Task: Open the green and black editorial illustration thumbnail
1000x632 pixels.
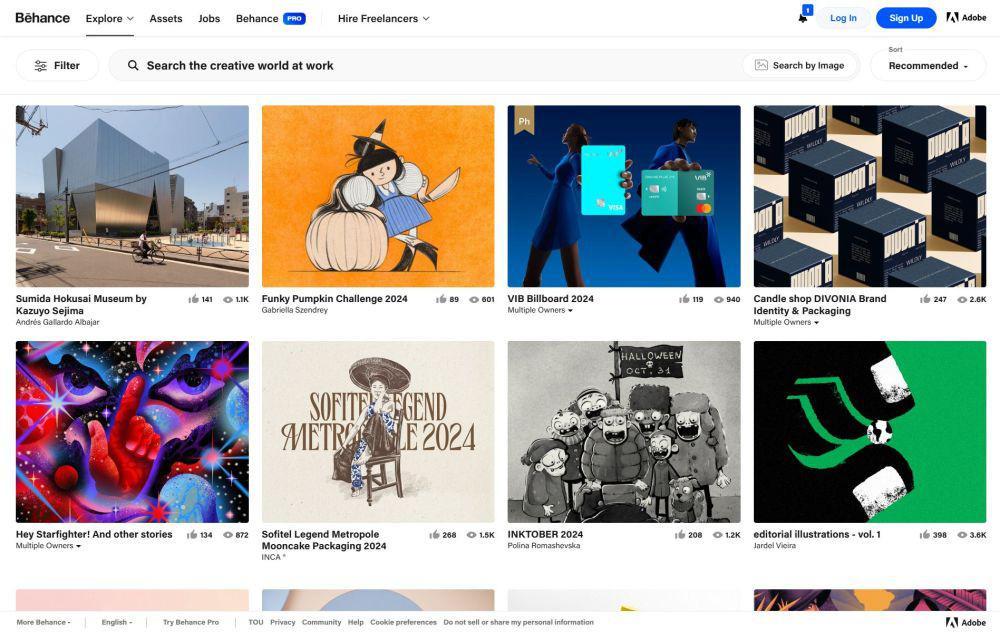Action: point(870,432)
